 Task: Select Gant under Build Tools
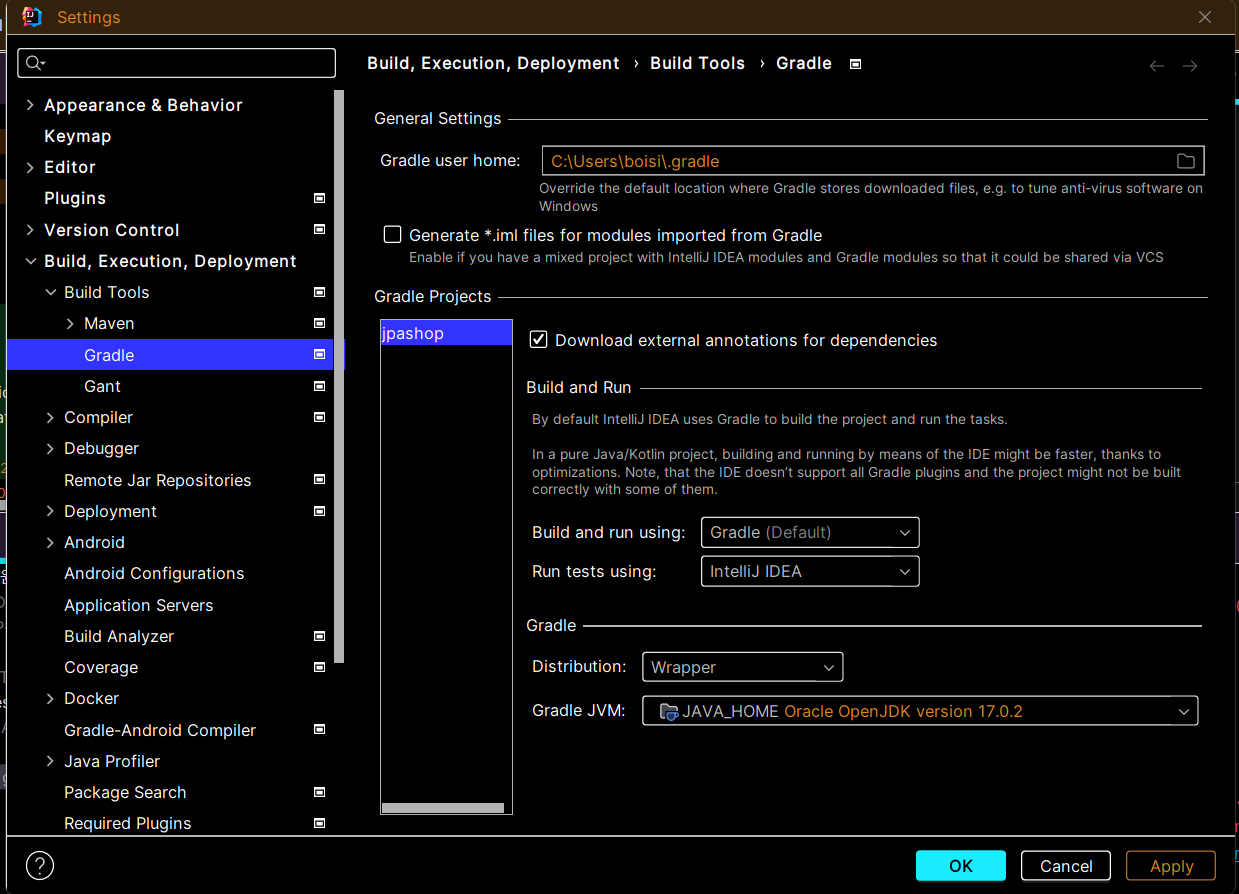(x=102, y=386)
